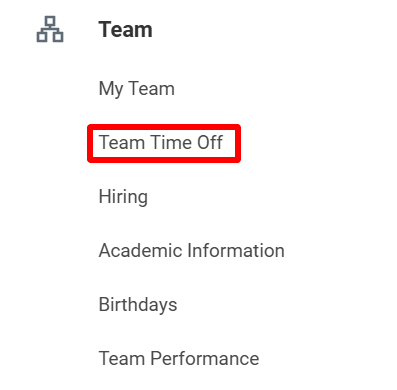Choose Birthdays in the Team menu

tap(138, 305)
